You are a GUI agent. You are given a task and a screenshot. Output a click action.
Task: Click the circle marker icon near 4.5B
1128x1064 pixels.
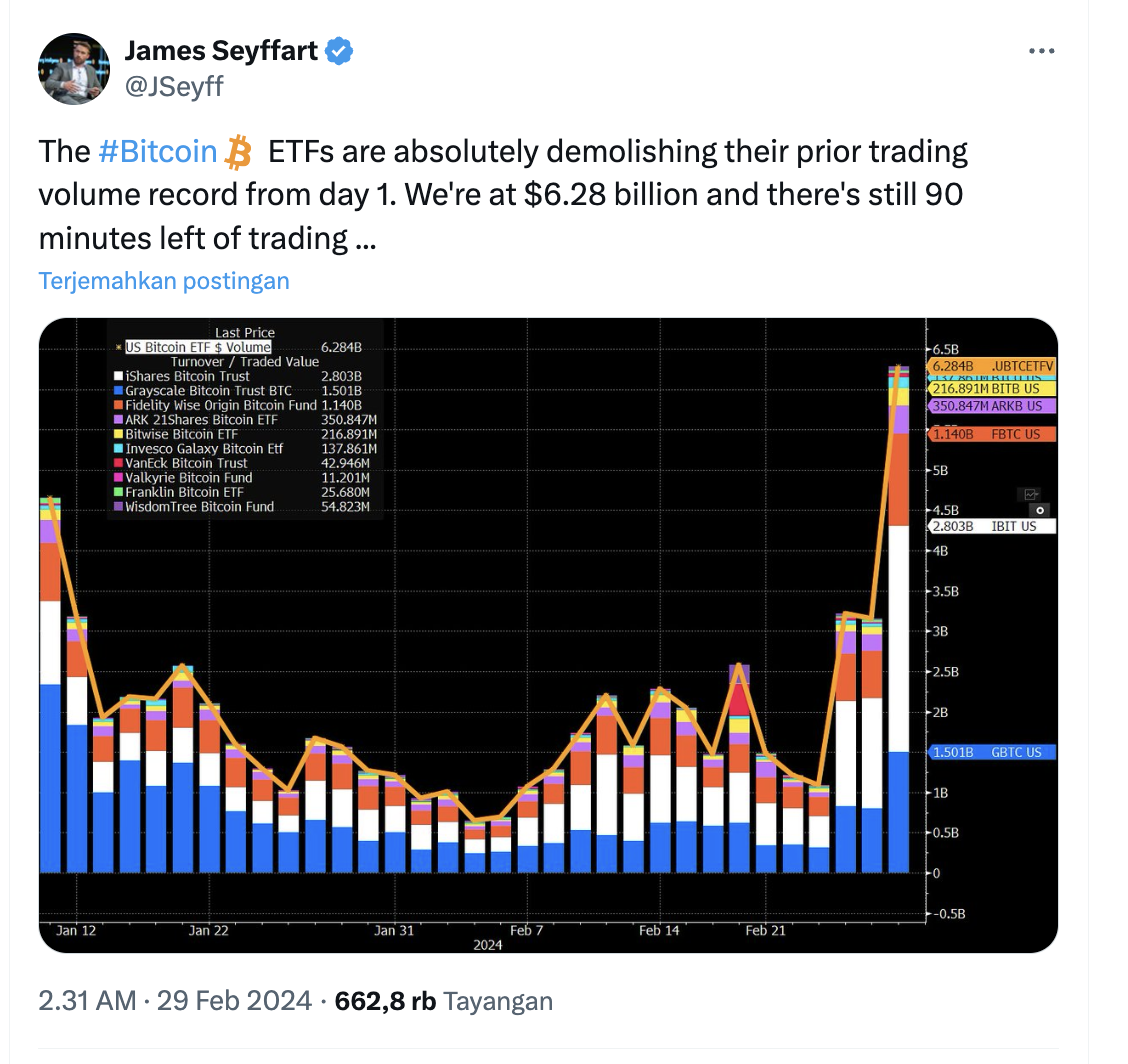point(1040,510)
